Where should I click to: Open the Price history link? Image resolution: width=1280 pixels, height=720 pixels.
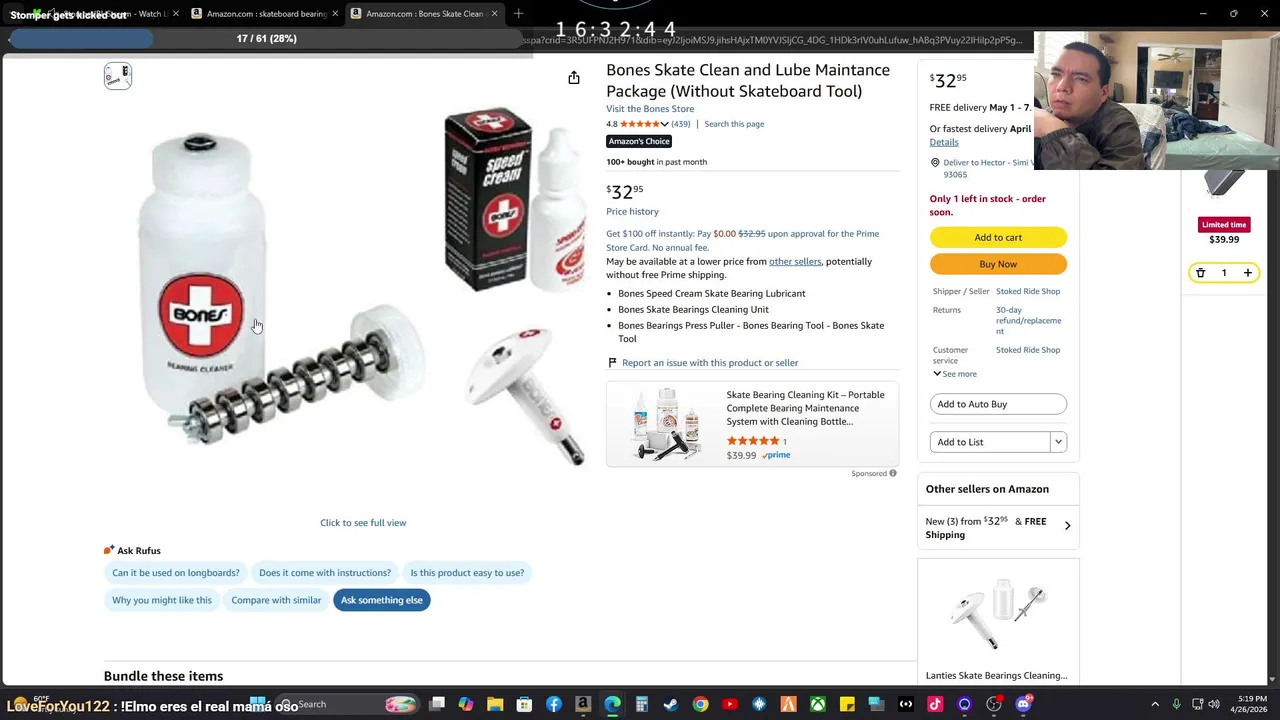tap(632, 212)
